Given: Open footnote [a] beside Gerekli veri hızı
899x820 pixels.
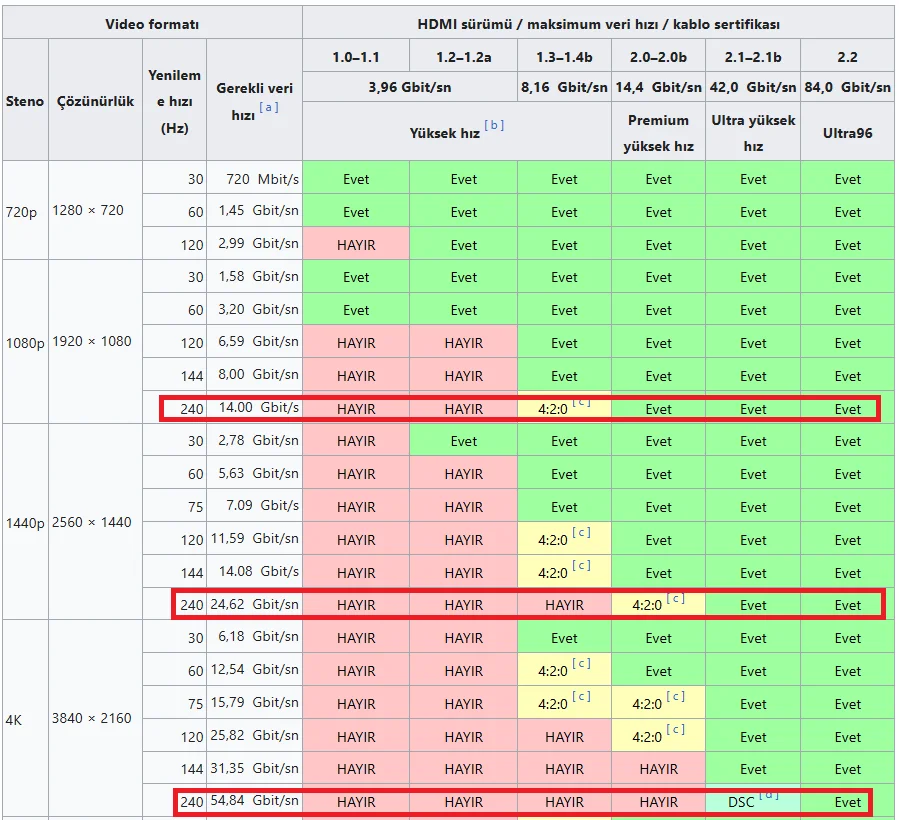Looking at the screenshot, I should [x=268, y=108].
